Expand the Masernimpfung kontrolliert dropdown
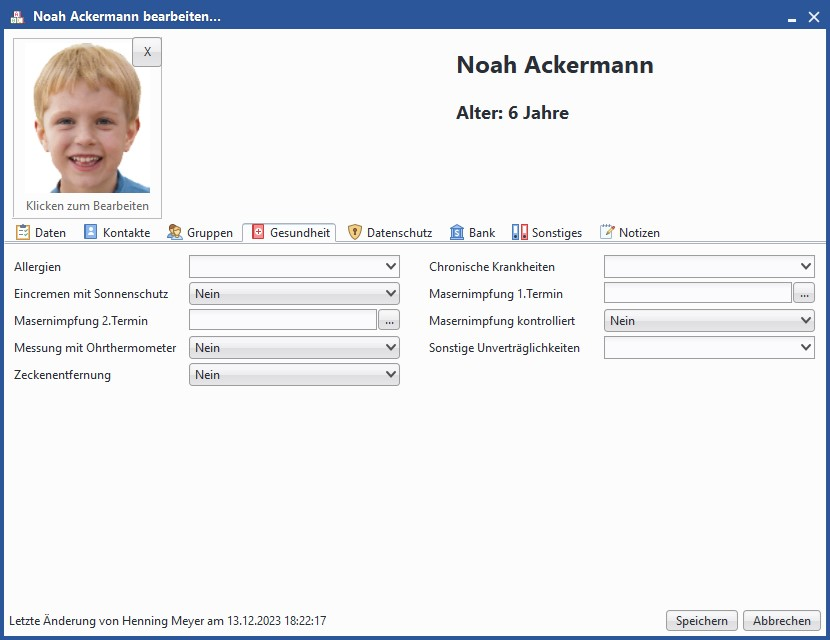Screen dimensions: 830x640 (709, 320)
